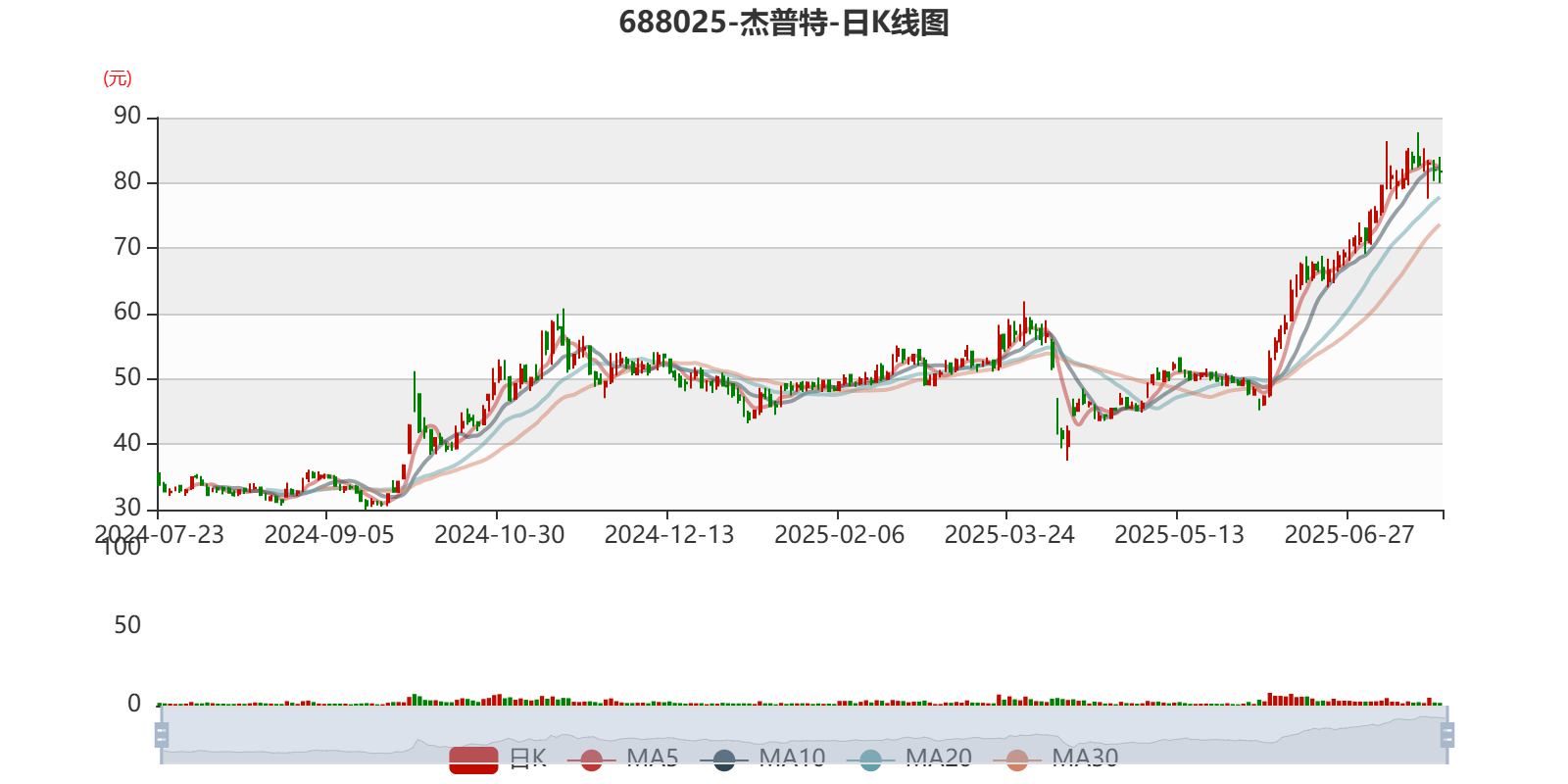This screenshot has height=784, width=1568.
Task: Click the 80 price axis label
Action: coord(127,182)
